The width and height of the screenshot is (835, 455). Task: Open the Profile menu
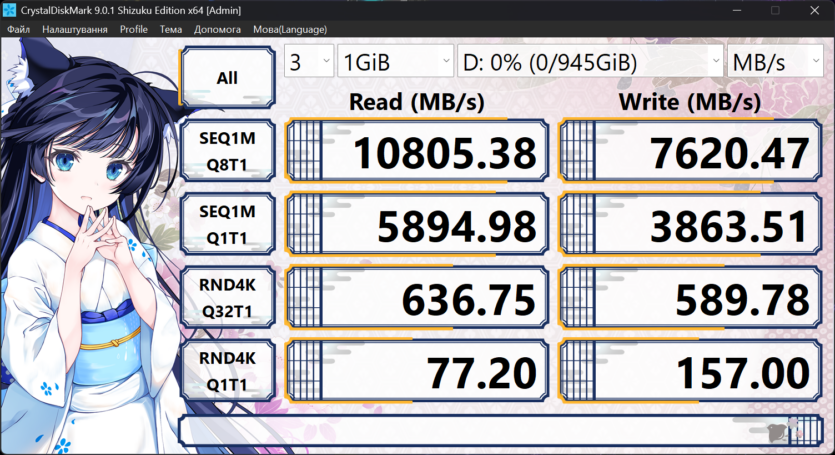coord(134,29)
